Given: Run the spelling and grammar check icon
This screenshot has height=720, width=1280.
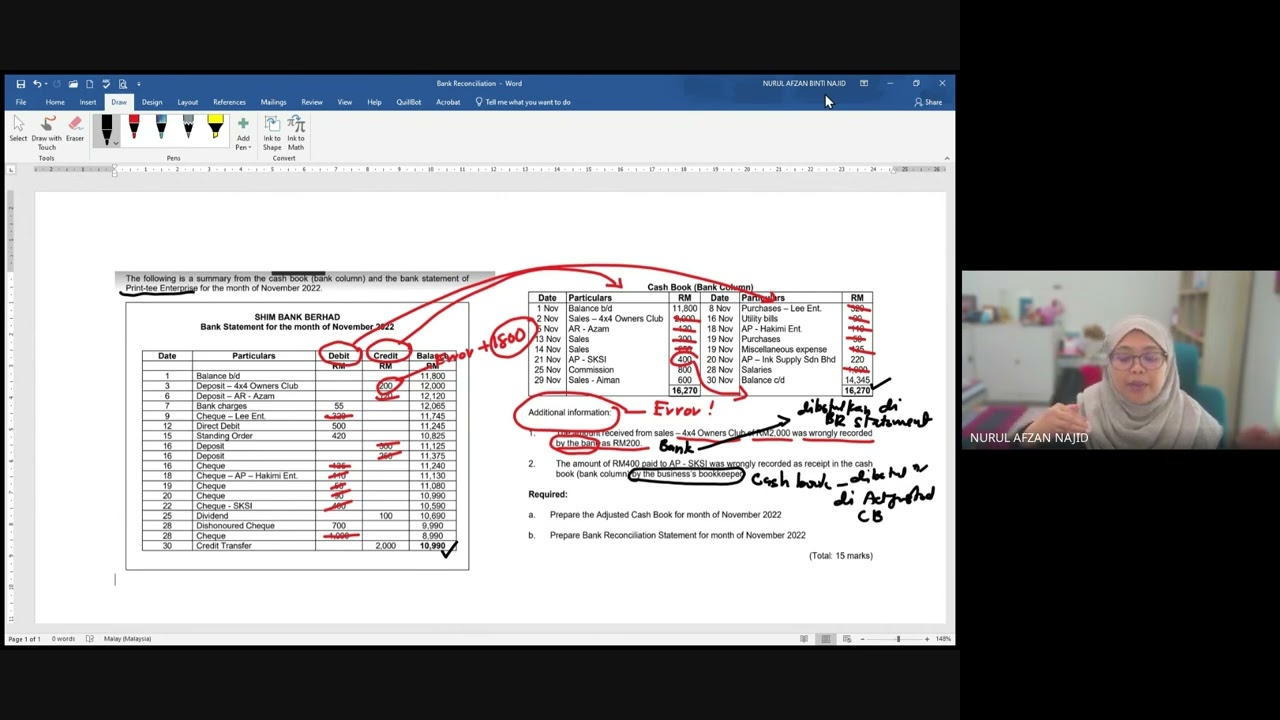Looking at the screenshot, I should (x=106, y=84).
